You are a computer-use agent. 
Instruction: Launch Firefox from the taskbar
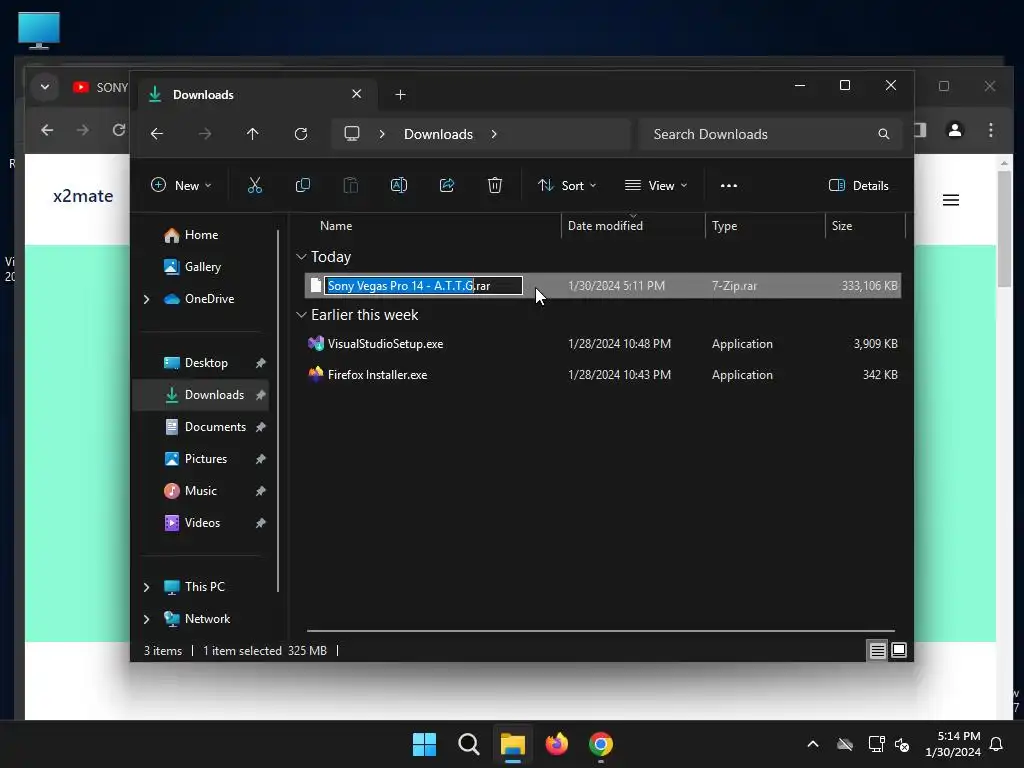556,744
